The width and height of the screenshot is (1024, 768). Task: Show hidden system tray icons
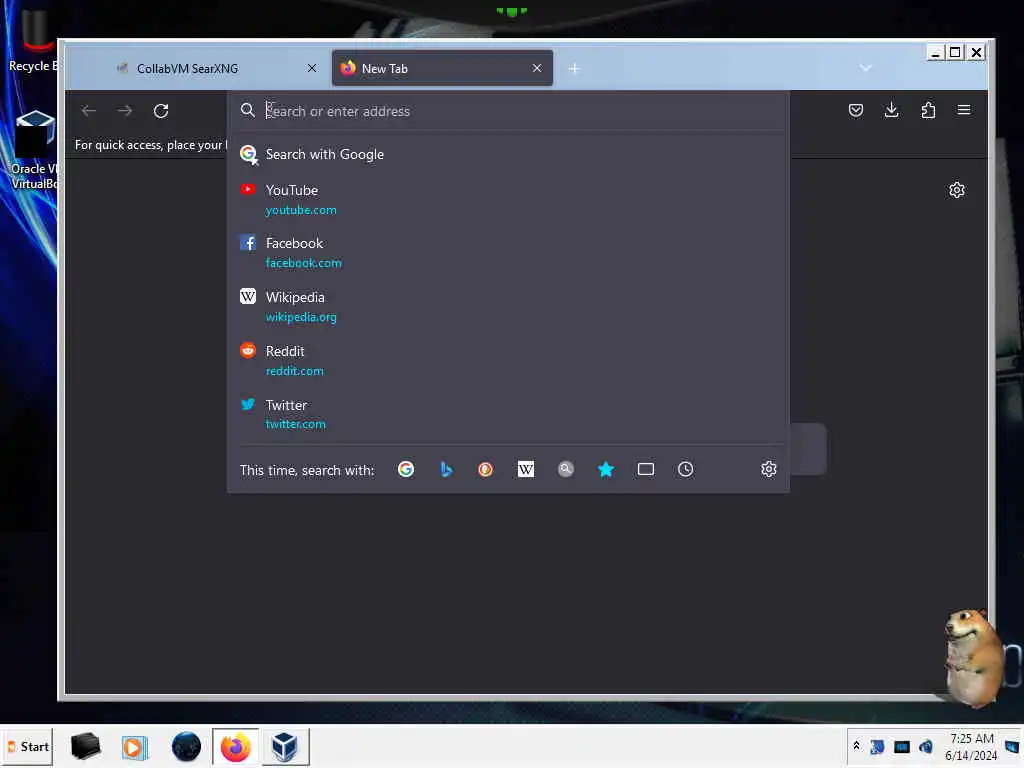pyautogui.click(x=856, y=746)
